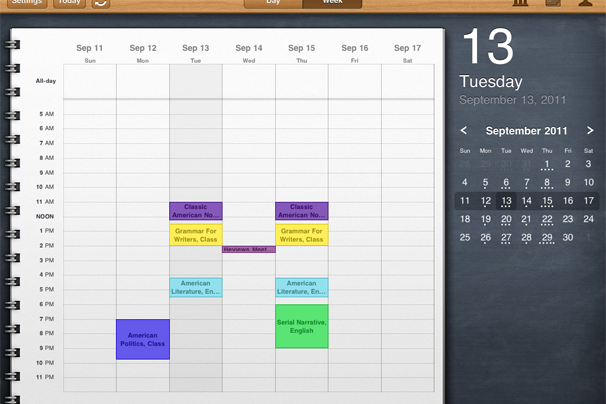Click the sync refresh icon in toolbar
Screen dimensions: 606x404
click(x=101, y=3)
